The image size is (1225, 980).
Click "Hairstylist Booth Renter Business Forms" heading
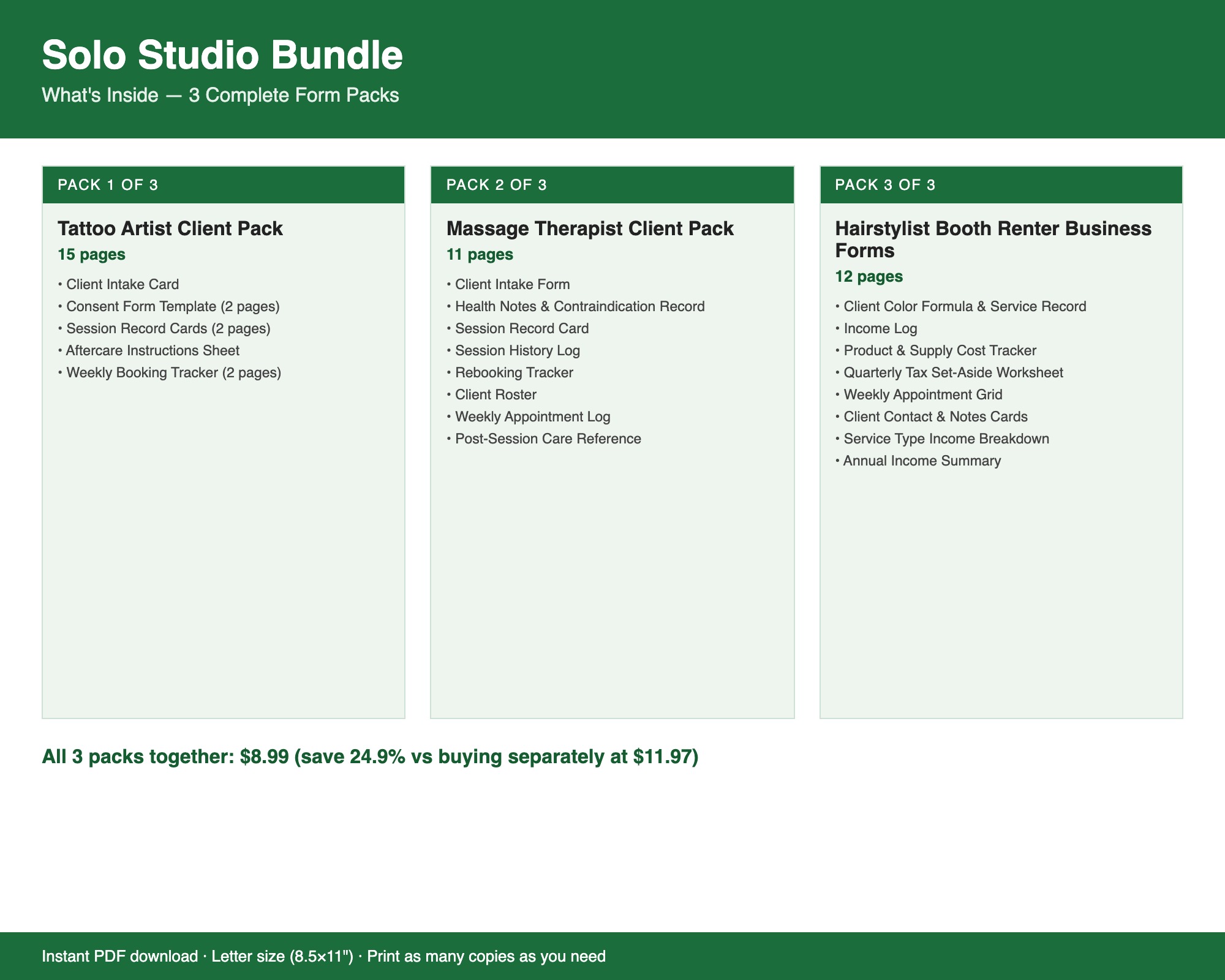(993, 239)
